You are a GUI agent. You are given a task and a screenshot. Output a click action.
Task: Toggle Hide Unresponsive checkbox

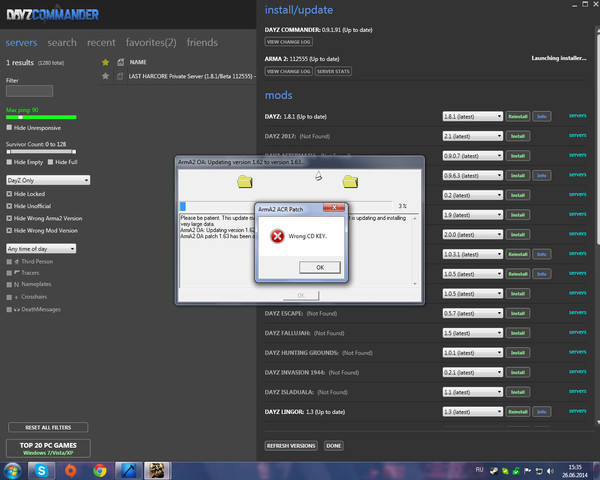pos(9,127)
